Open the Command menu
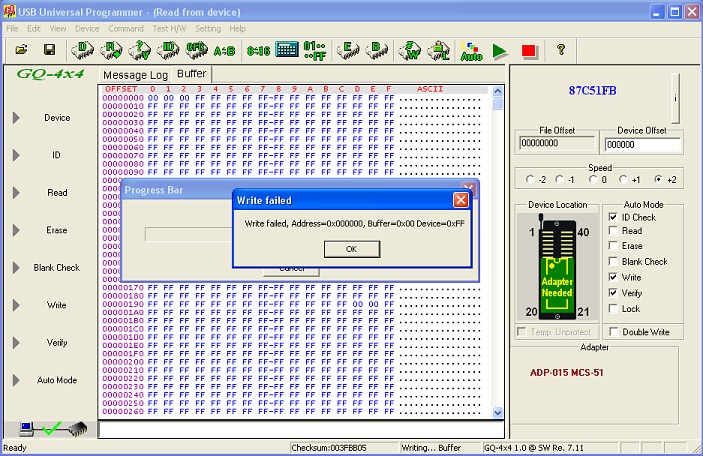The height and width of the screenshot is (456, 703). click(126, 29)
